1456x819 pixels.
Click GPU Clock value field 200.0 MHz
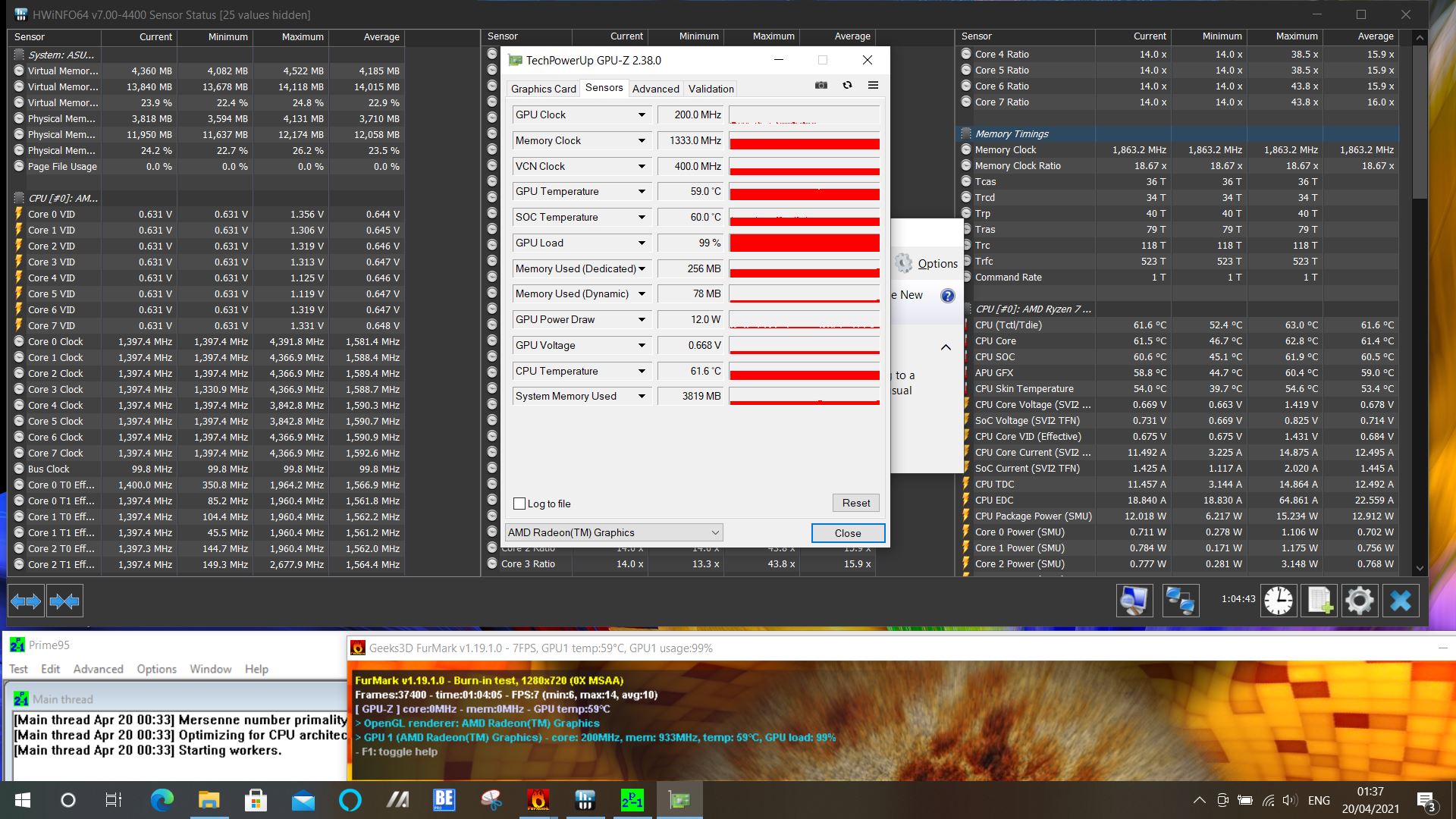pyautogui.click(x=689, y=115)
